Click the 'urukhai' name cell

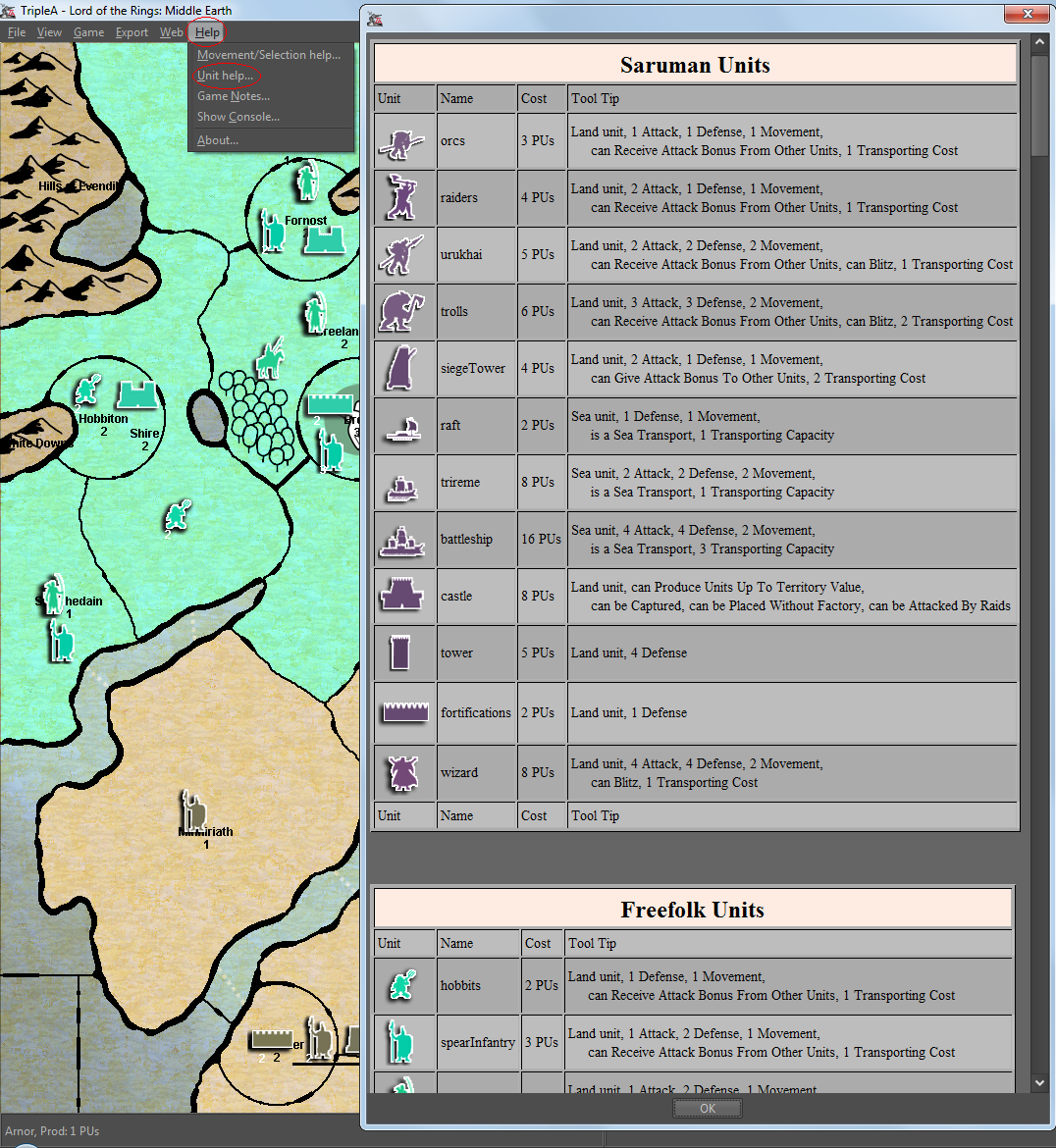(x=477, y=255)
